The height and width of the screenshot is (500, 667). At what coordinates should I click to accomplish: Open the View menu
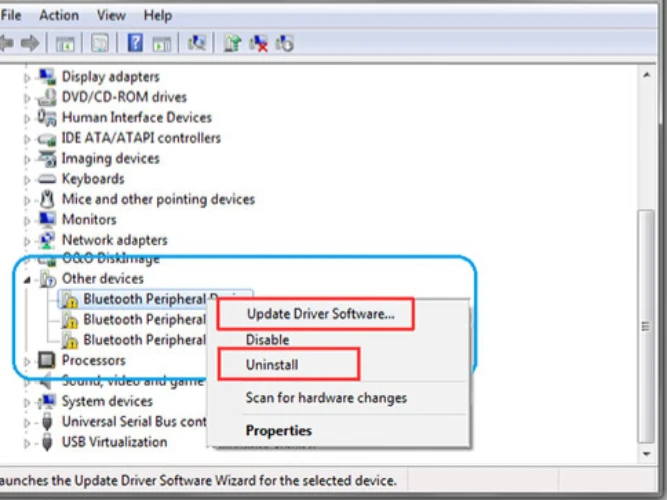click(x=111, y=15)
